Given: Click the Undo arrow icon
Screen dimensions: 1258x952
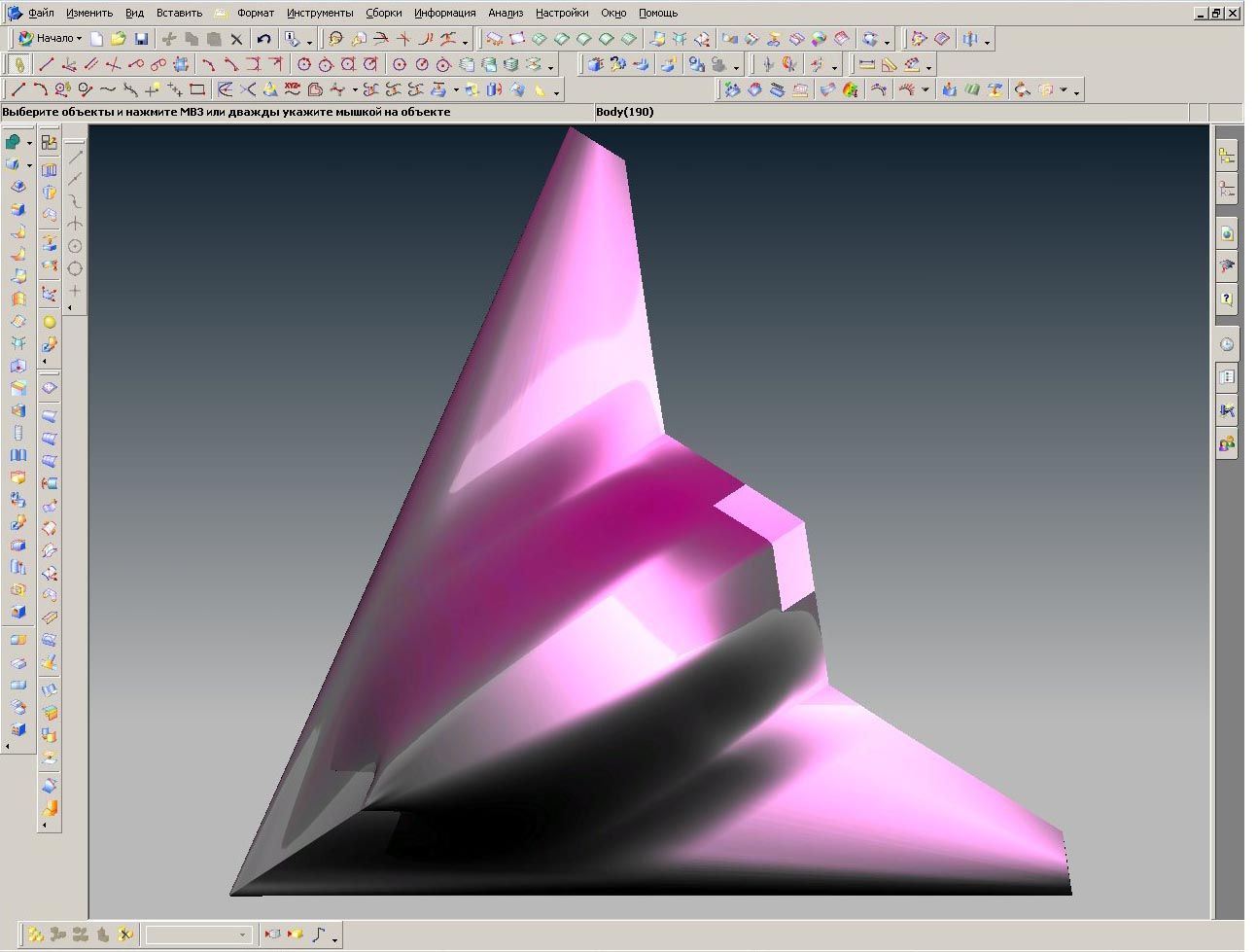Looking at the screenshot, I should 263,39.
